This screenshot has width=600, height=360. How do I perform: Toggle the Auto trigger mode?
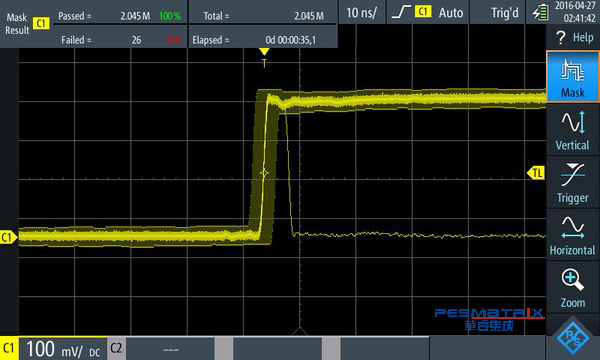pyautogui.click(x=451, y=13)
